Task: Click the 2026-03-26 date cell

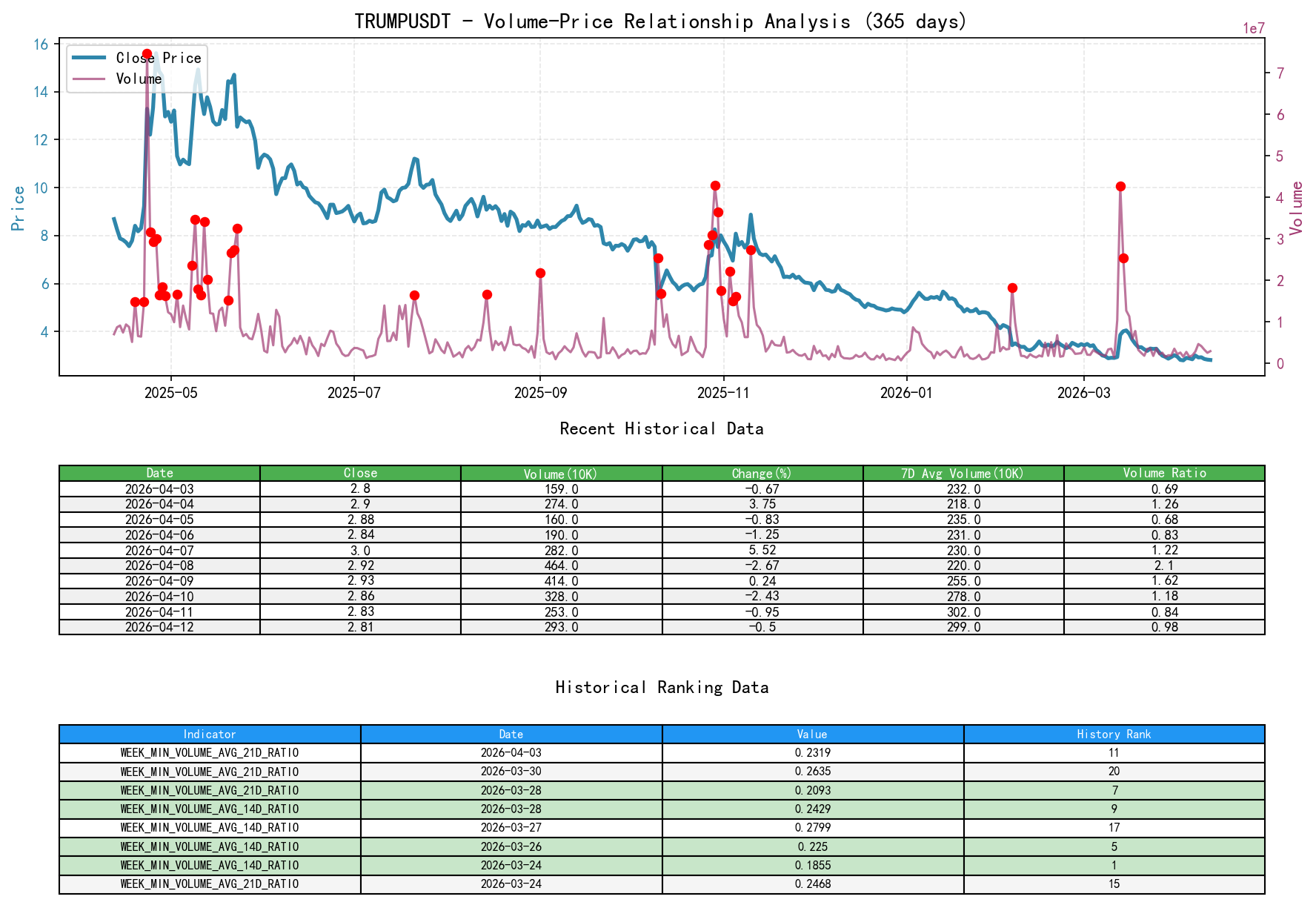Action: point(511,846)
